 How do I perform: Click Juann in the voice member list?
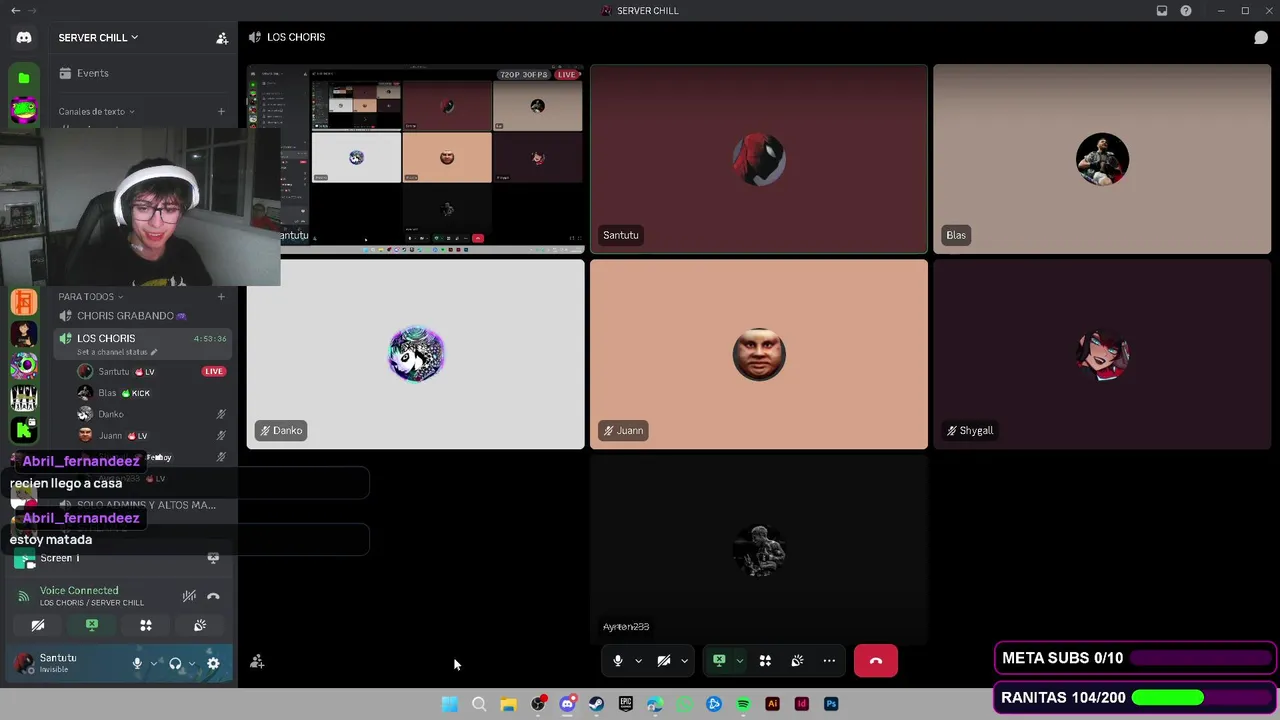click(x=110, y=436)
